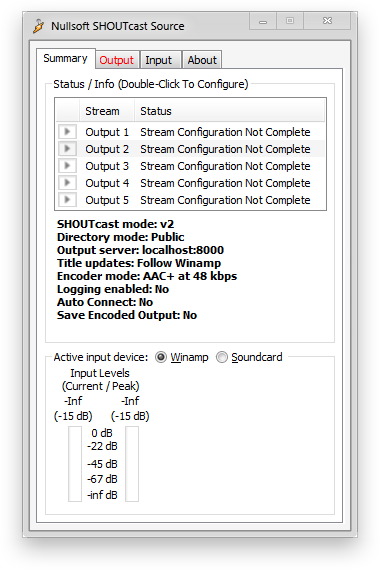
Task: Click the Status column header
Action: pyautogui.click(x=229, y=111)
